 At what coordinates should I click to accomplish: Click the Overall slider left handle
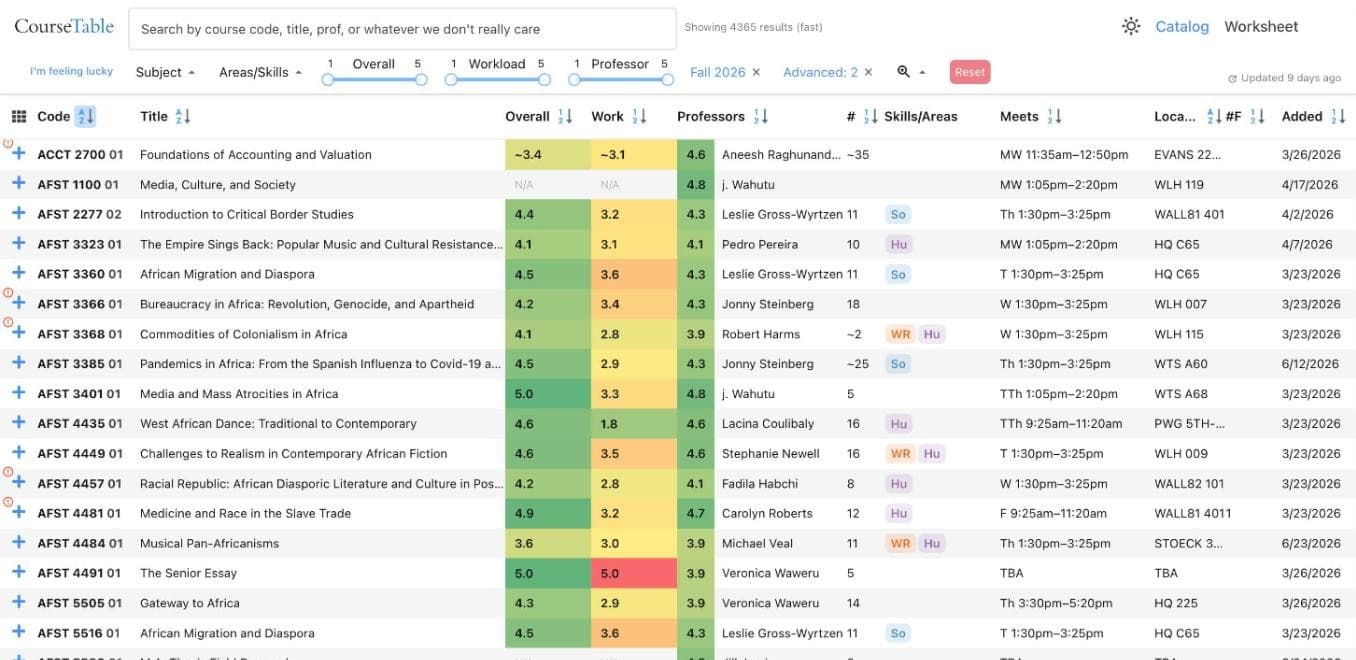coord(328,79)
